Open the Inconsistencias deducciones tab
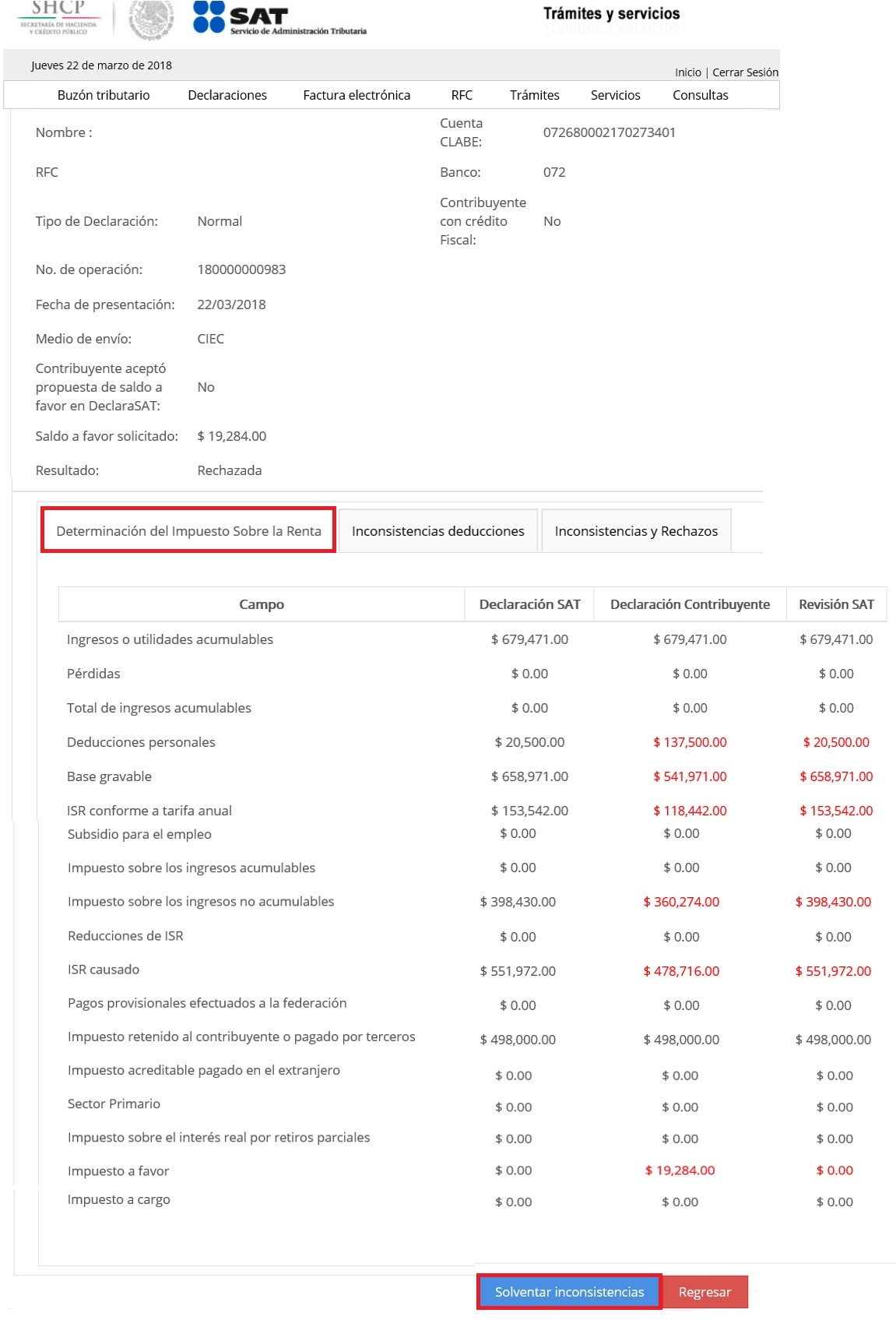This screenshot has height=1320, width=896. click(x=437, y=531)
